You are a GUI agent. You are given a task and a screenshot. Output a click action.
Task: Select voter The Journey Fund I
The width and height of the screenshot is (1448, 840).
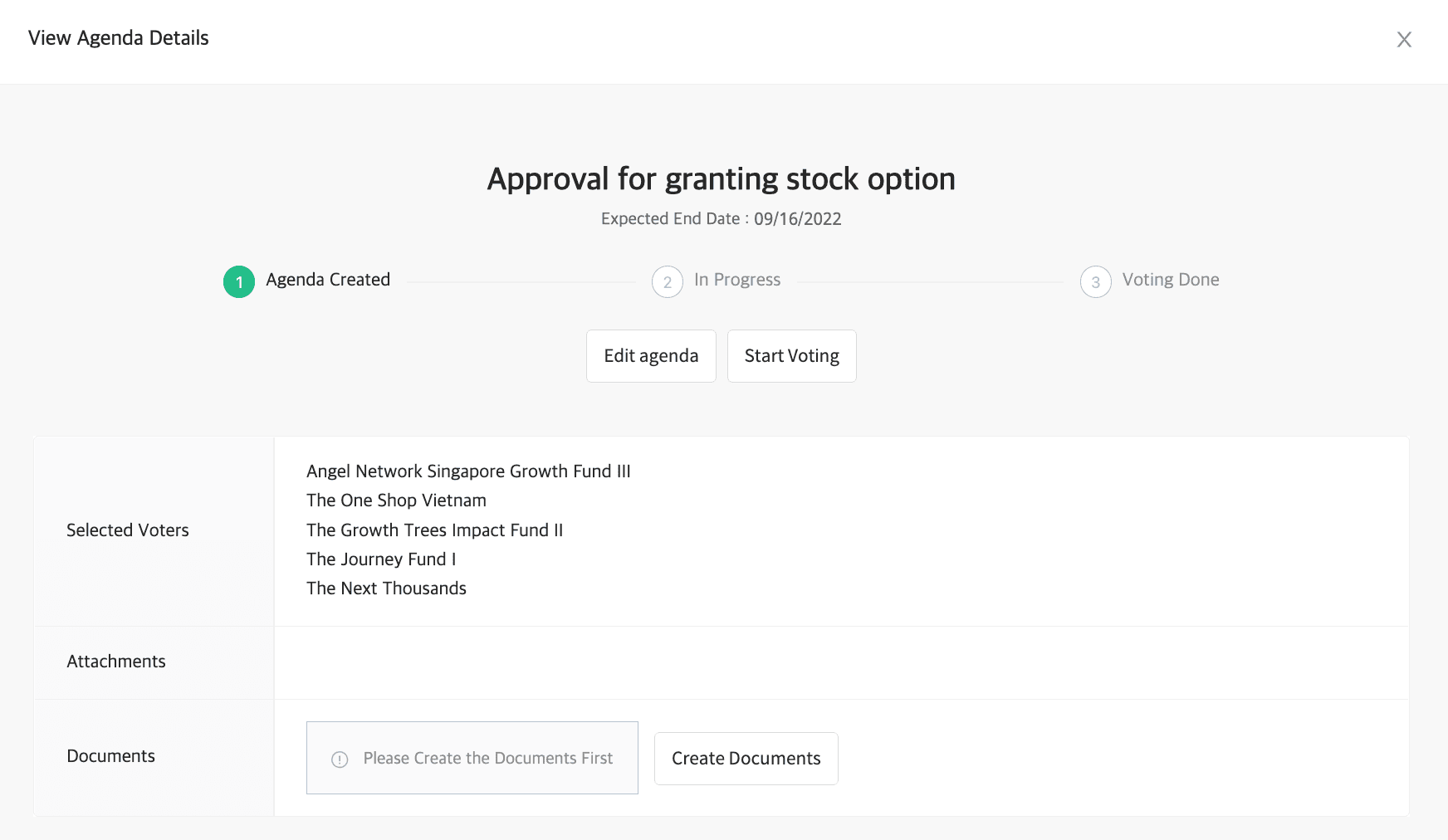pyautogui.click(x=381, y=559)
